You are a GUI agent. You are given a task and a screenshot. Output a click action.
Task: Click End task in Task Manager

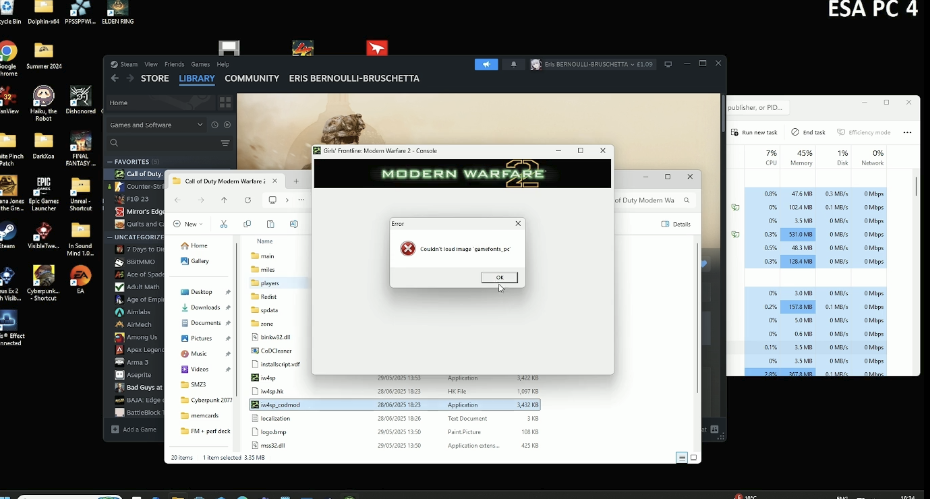point(808,132)
